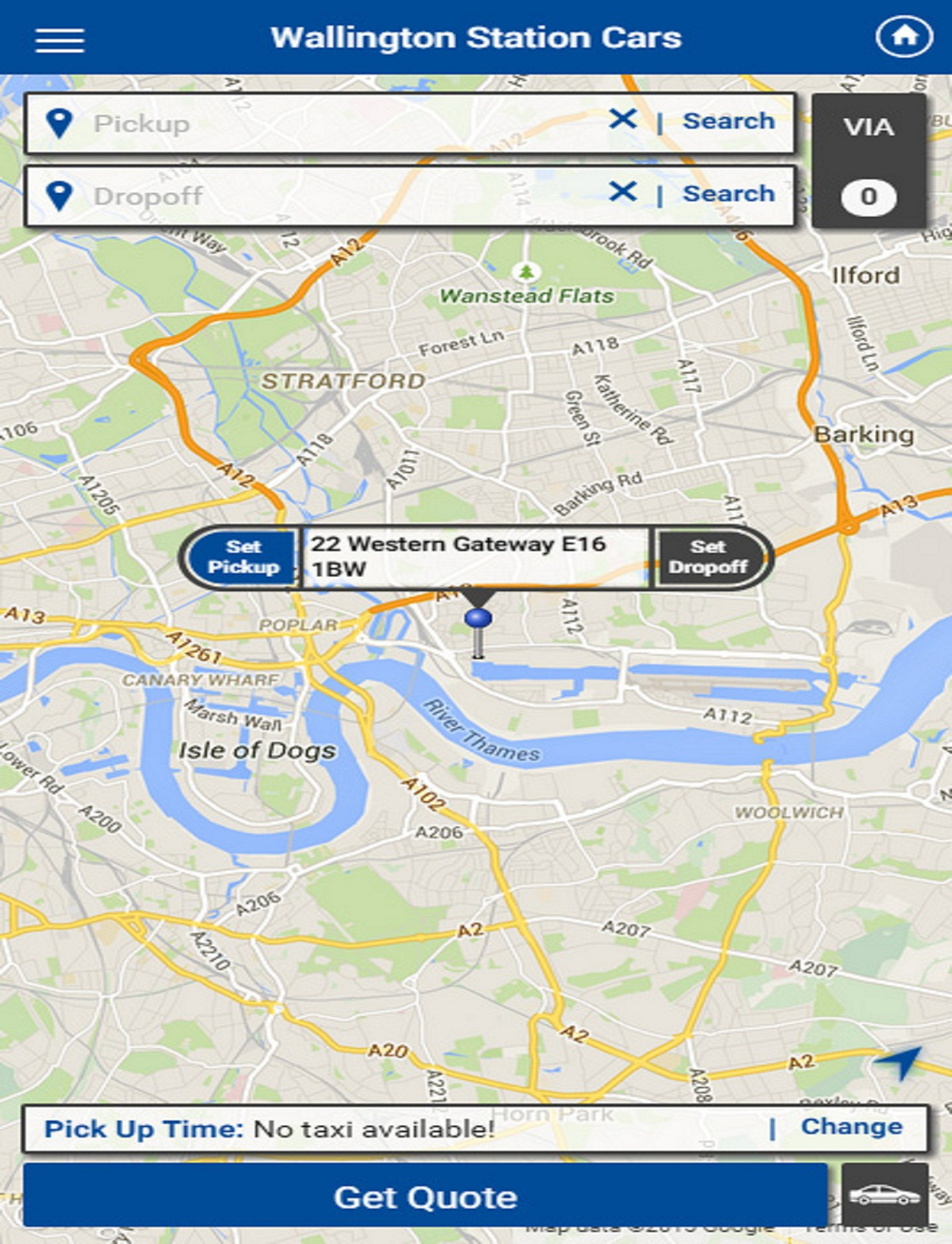Clear the Dropoff field with X
This screenshot has width=952, height=1244.
click(x=623, y=192)
